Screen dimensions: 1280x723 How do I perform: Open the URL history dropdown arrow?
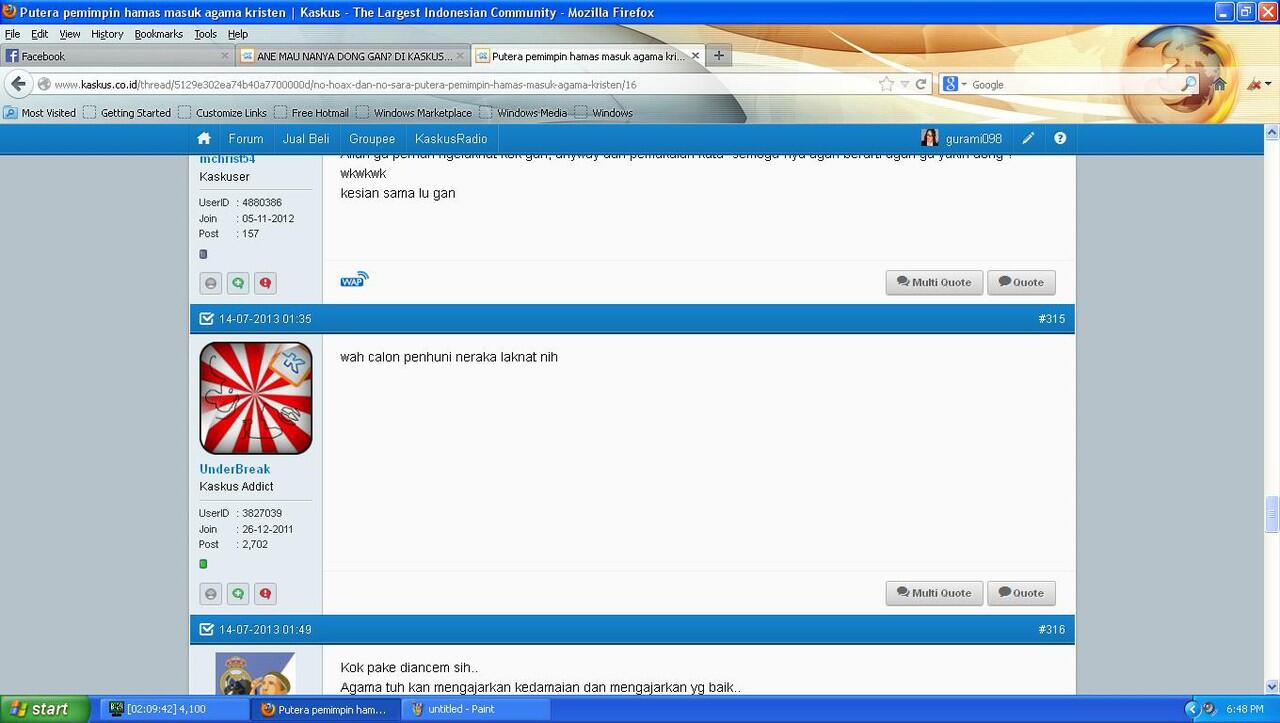click(904, 84)
